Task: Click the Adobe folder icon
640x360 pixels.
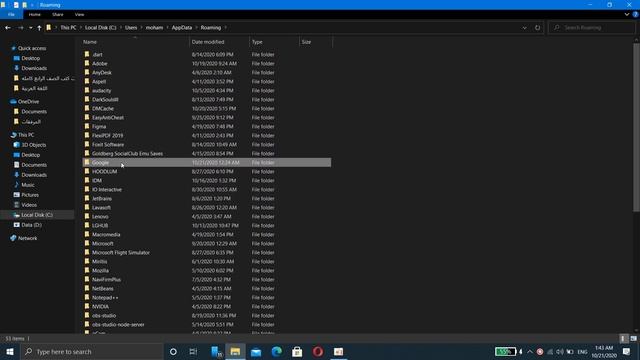Action: point(87,63)
